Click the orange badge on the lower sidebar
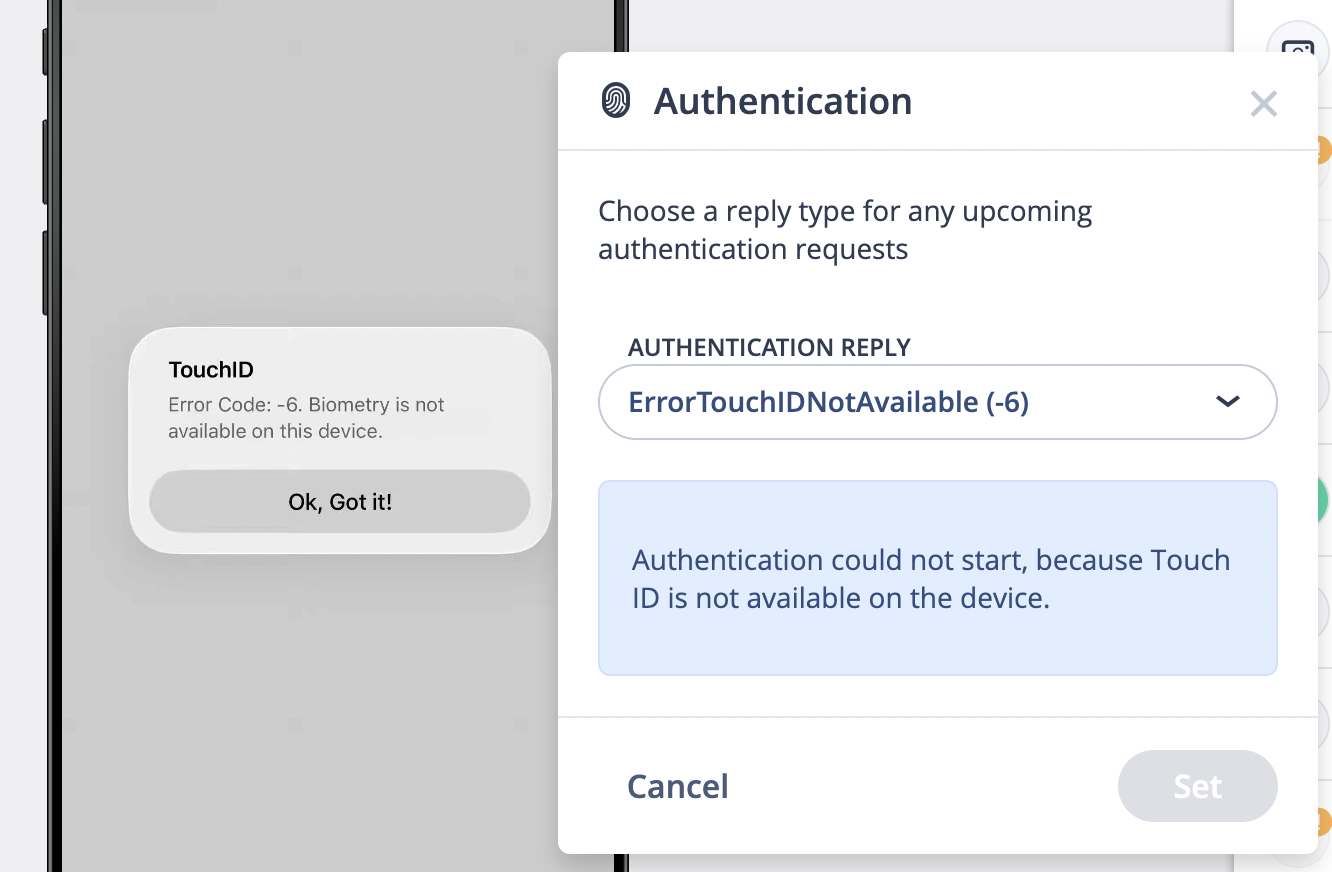 coord(1323,822)
